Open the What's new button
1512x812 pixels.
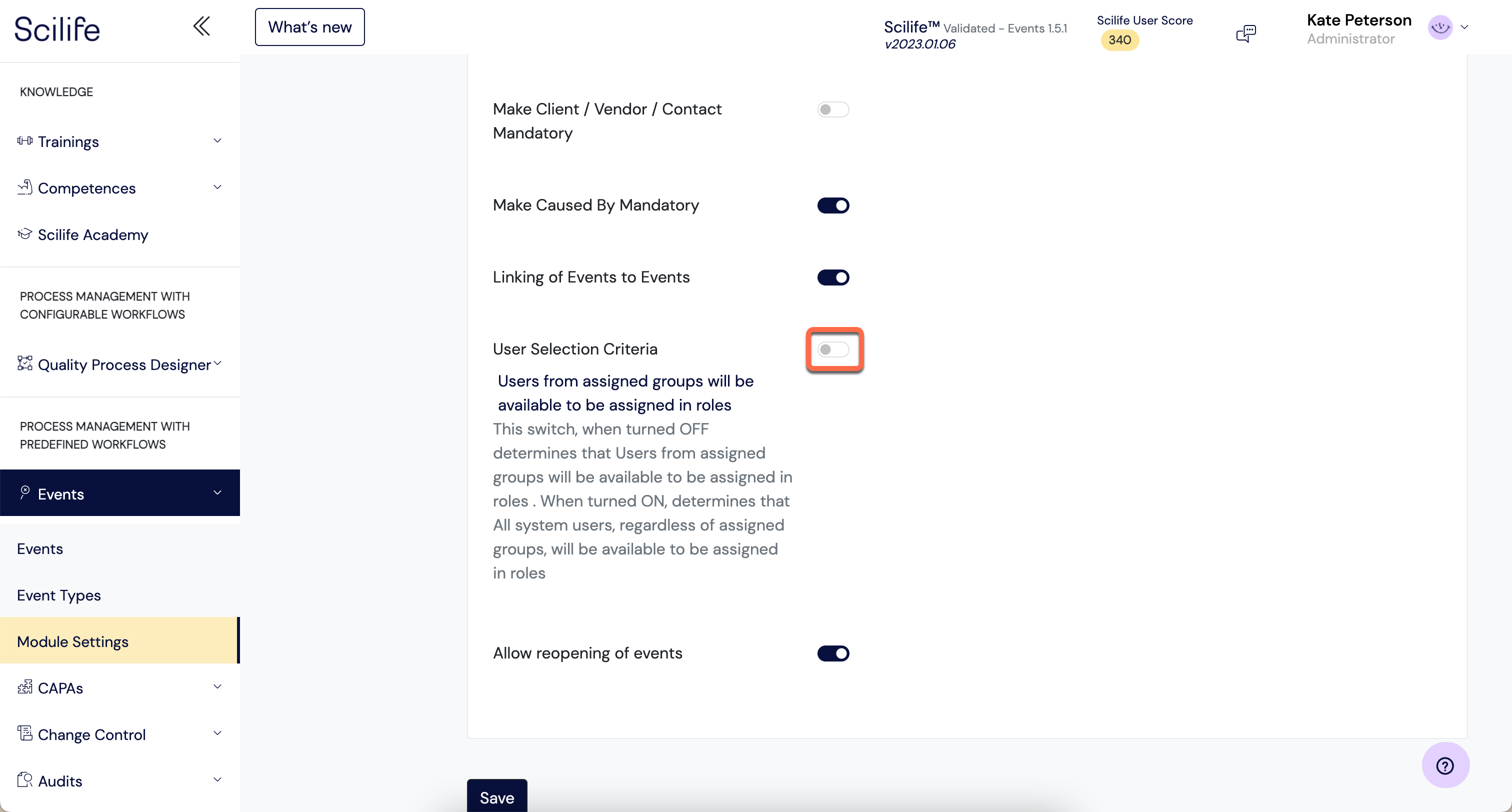[x=310, y=27]
